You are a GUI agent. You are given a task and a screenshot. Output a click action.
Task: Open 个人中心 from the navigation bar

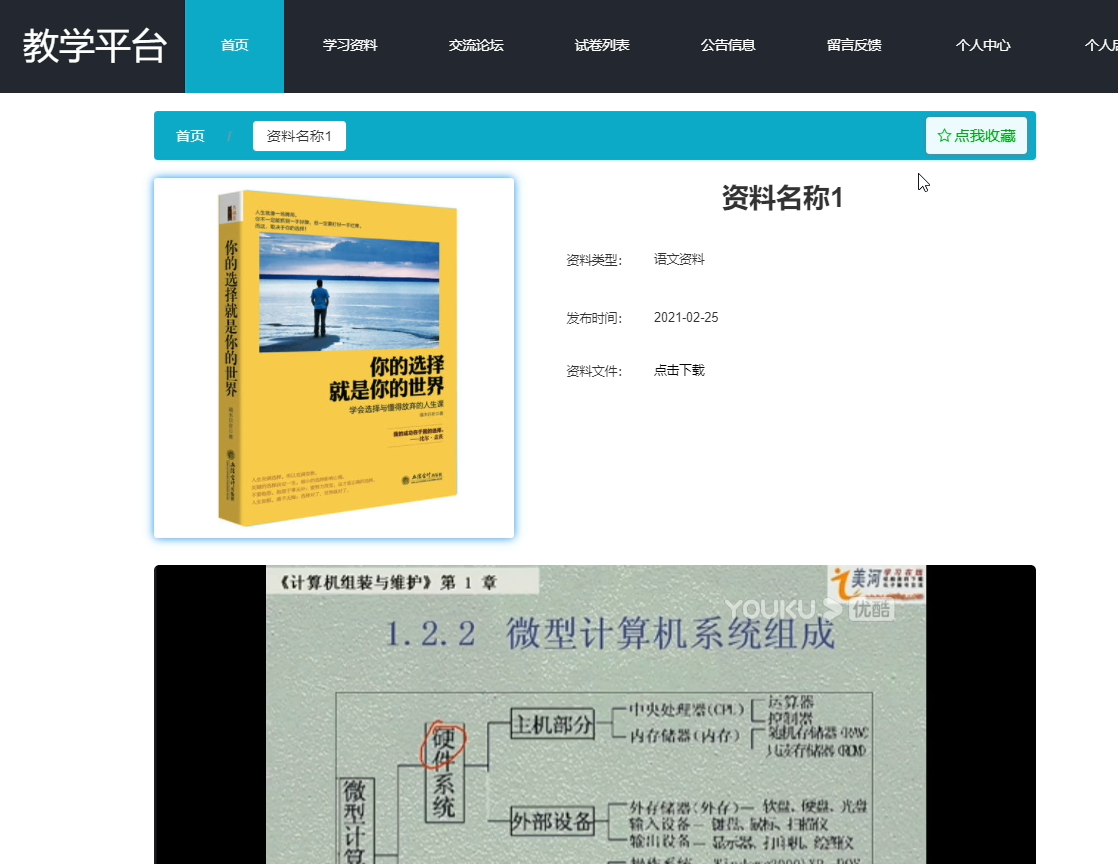point(983,46)
